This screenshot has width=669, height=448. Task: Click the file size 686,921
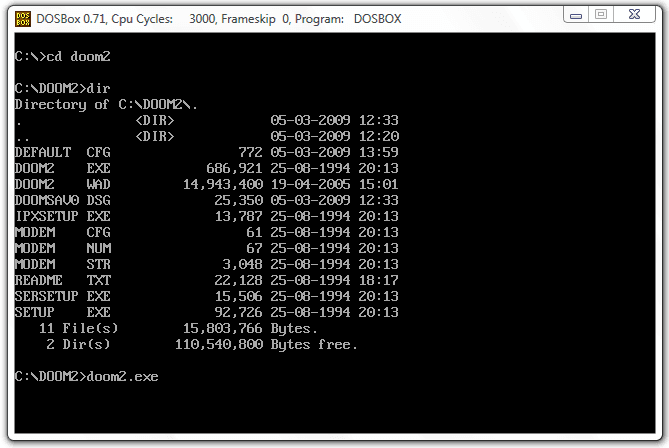click(x=234, y=168)
